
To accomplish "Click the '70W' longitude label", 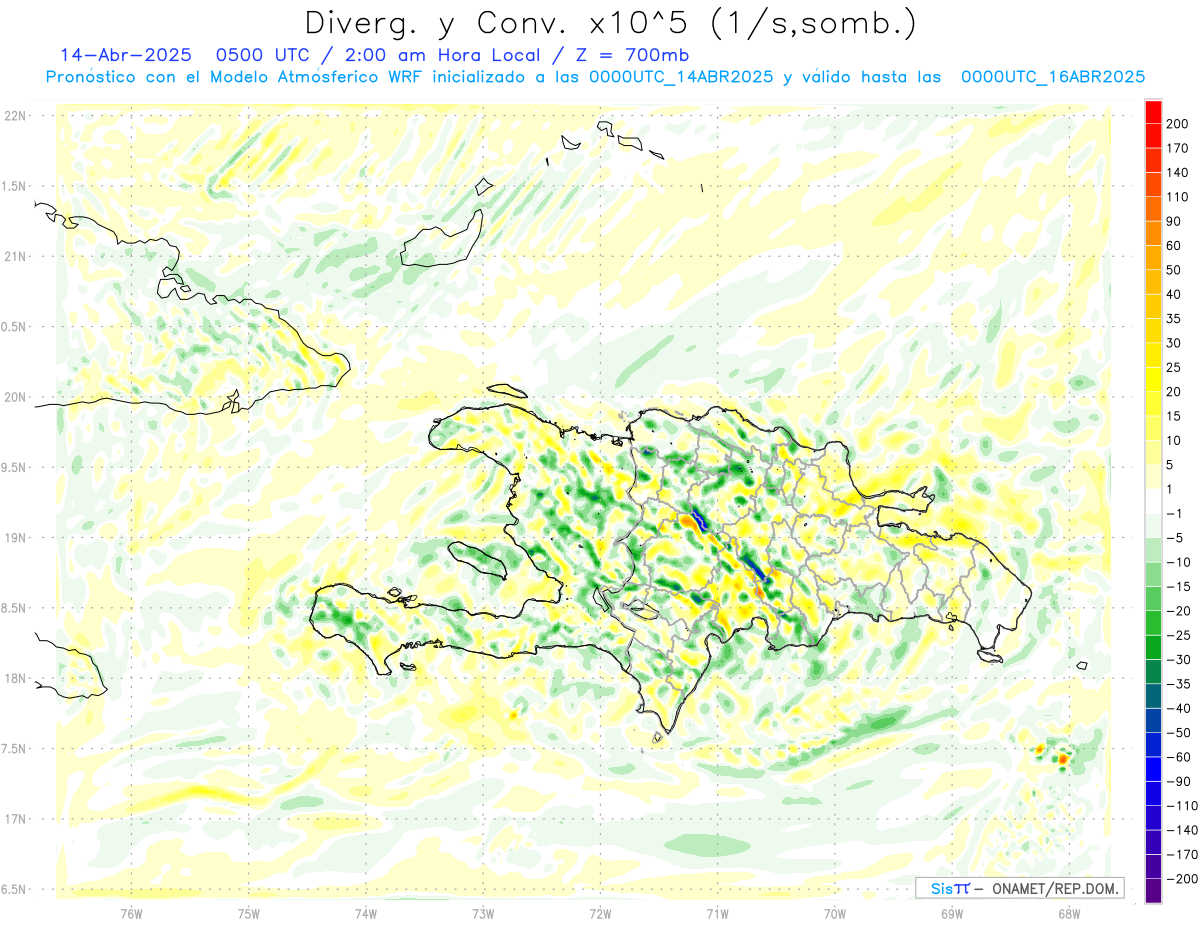I will click(x=834, y=914).
